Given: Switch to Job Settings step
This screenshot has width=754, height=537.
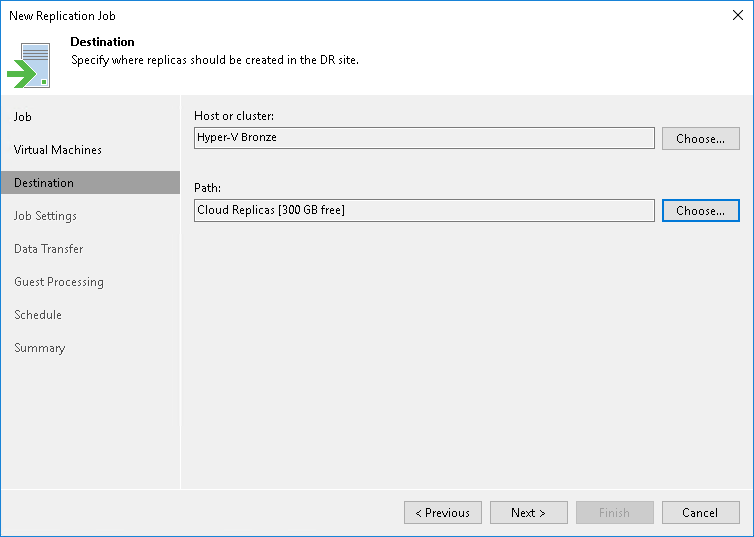Looking at the screenshot, I should pos(45,216).
